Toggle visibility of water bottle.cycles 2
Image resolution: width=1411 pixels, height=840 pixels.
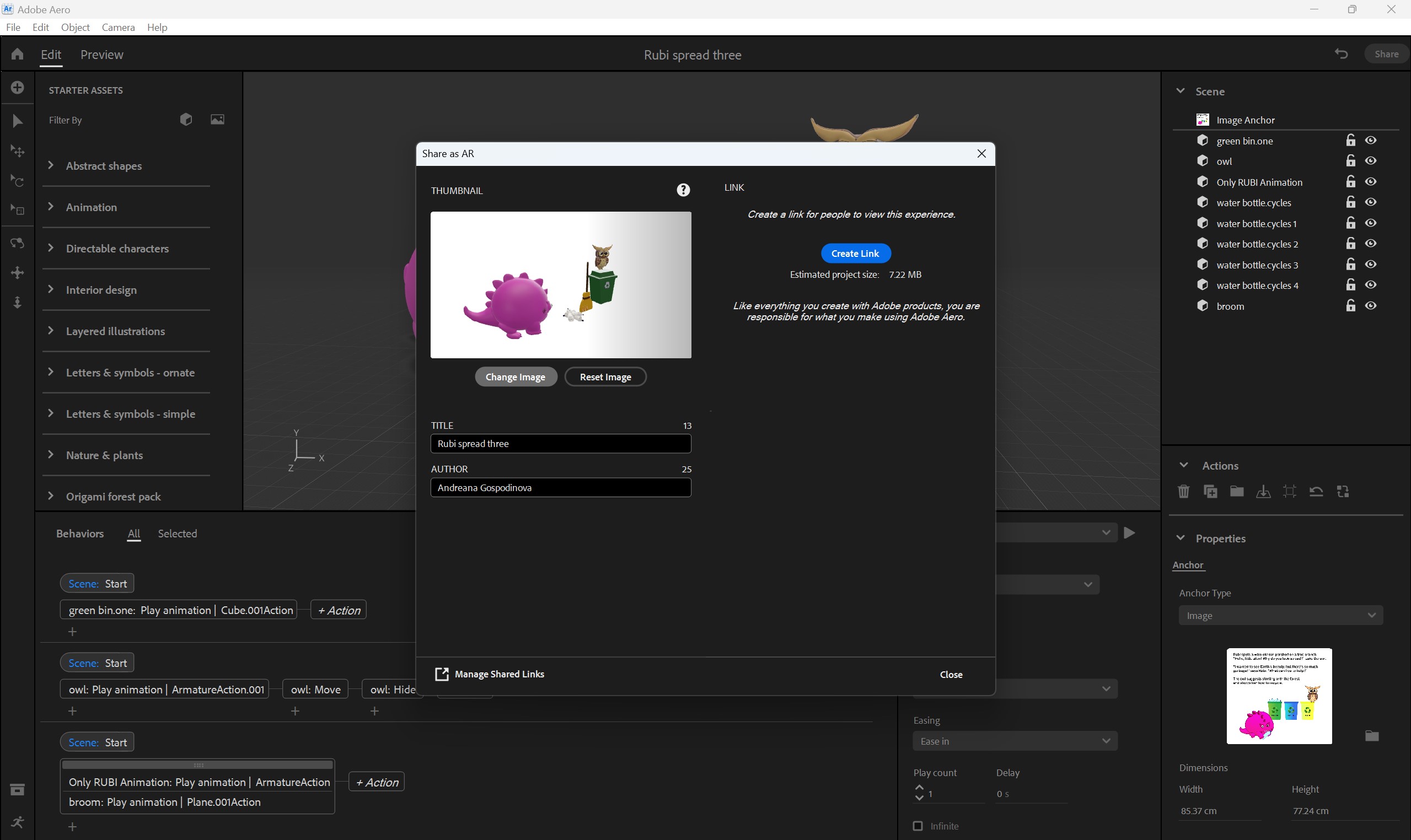1371,244
